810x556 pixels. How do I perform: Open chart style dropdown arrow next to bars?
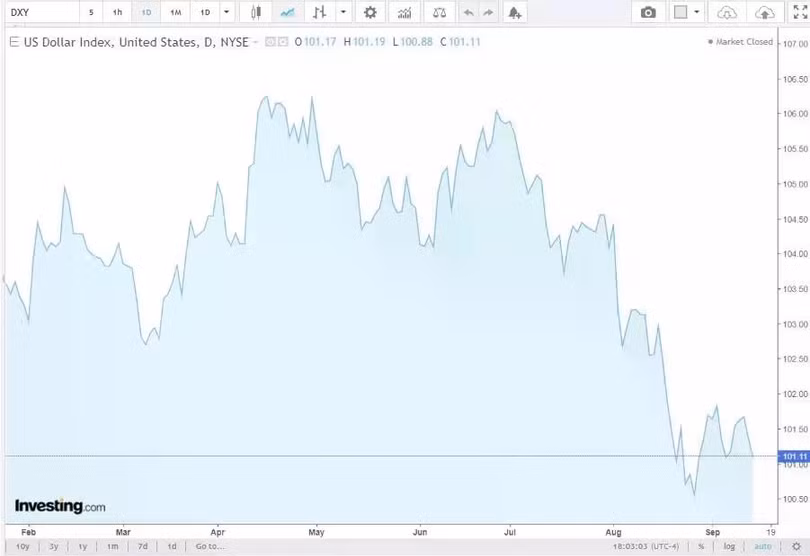[x=343, y=12]
